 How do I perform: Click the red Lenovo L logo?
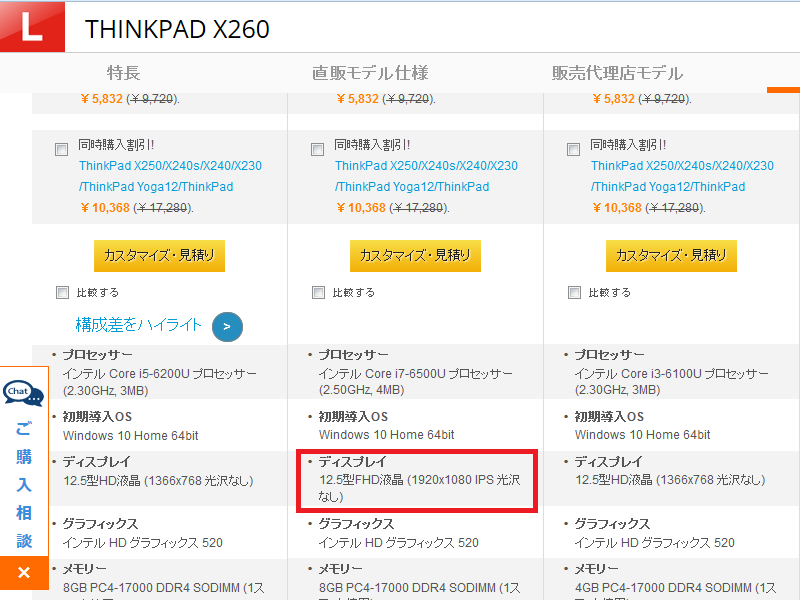tap(32, 26)
